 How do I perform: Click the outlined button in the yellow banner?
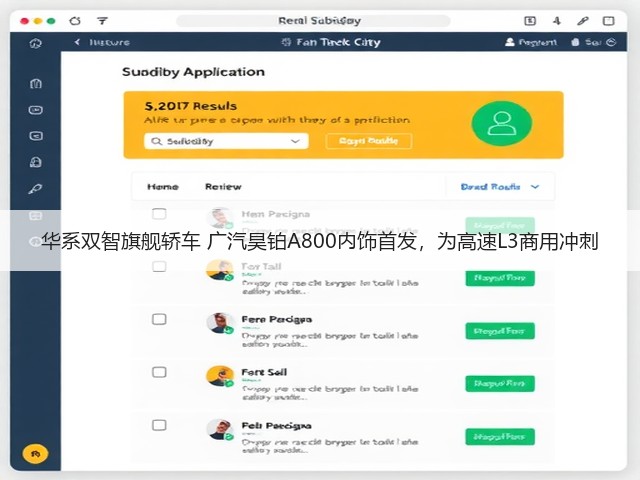point(369,141)
